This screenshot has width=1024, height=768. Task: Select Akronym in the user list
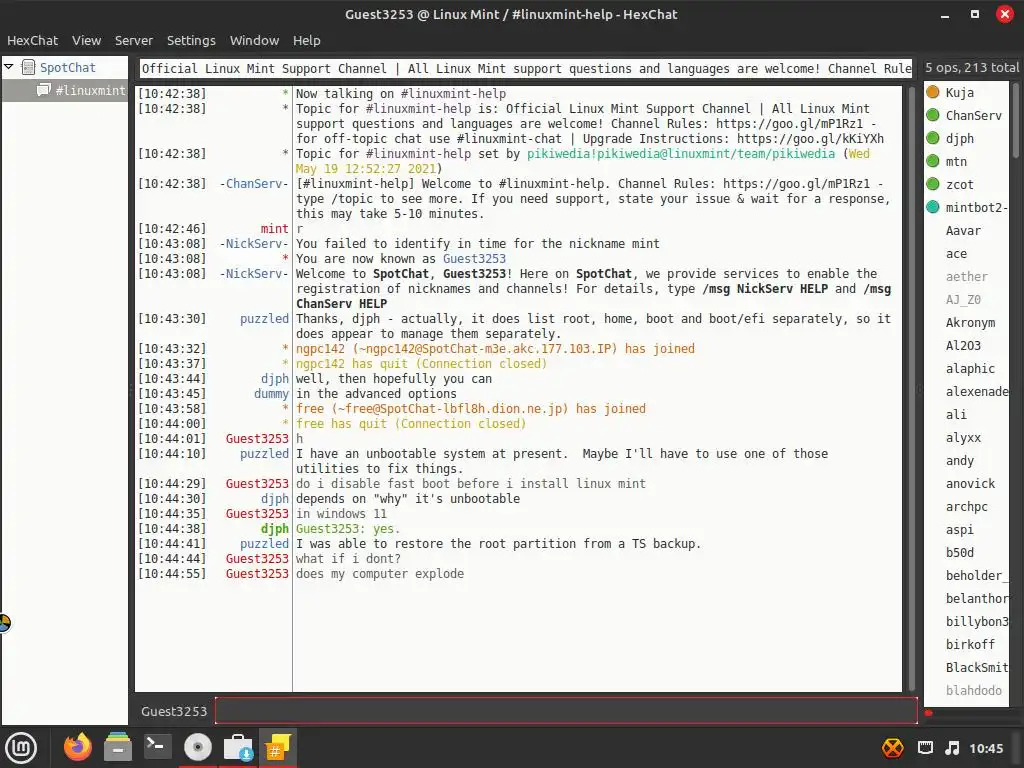pyautogui.click(x=970, y=322)
